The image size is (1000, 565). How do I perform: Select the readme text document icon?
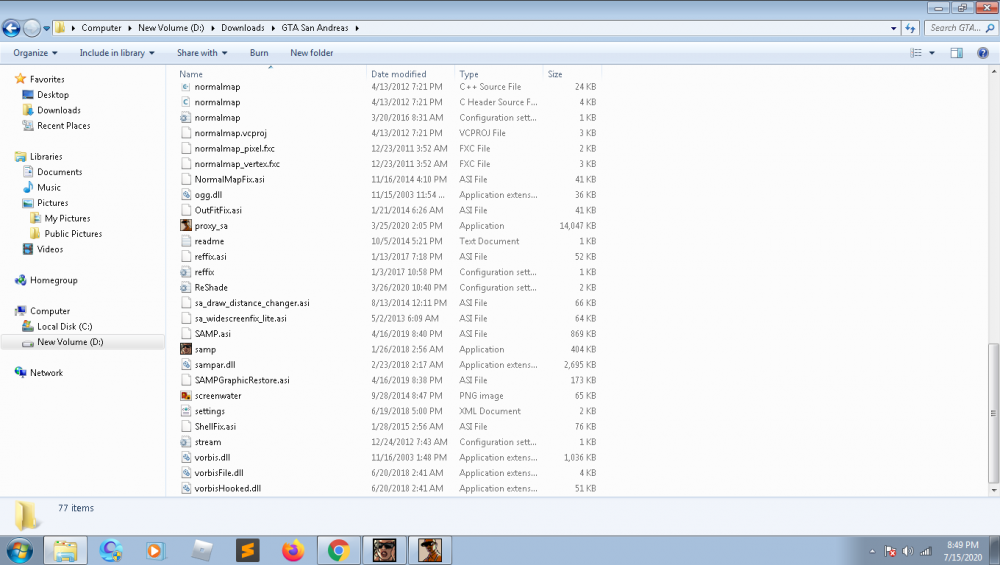(186, 241)
